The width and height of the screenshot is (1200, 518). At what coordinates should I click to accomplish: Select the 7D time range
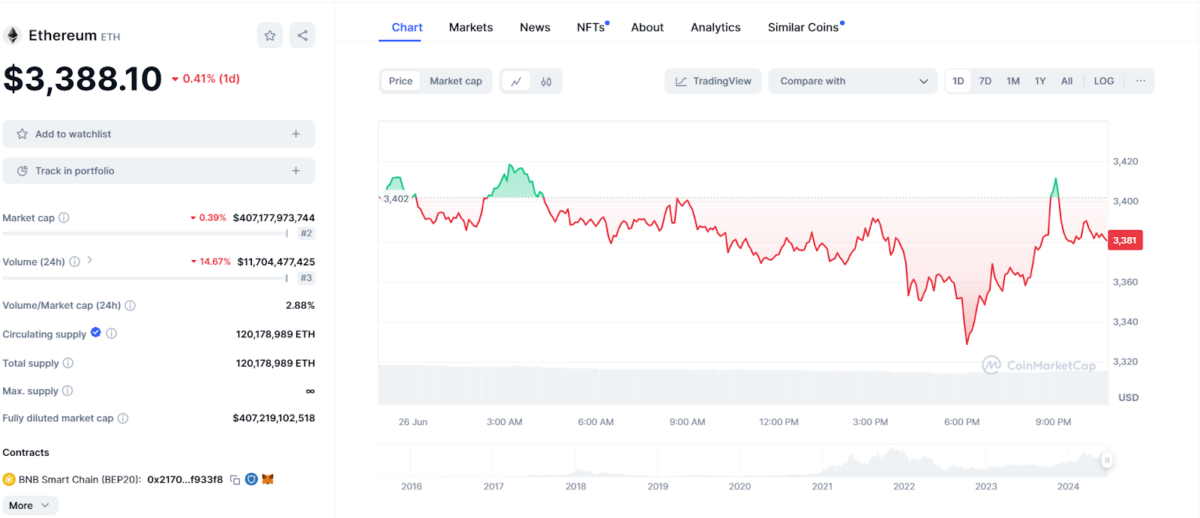point(985,81)
